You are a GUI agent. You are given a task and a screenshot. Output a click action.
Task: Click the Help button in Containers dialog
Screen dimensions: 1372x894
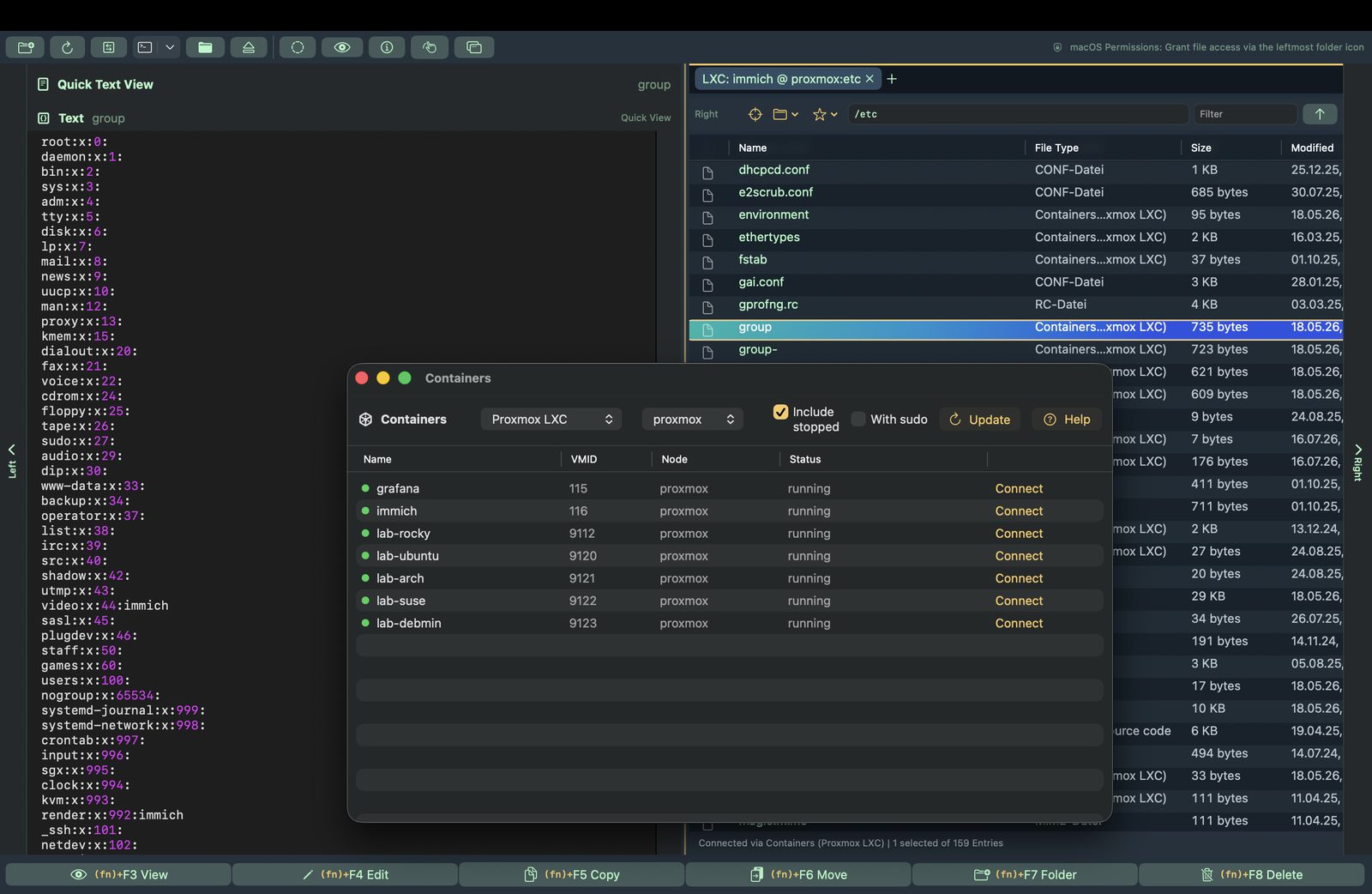[1067, 419]
